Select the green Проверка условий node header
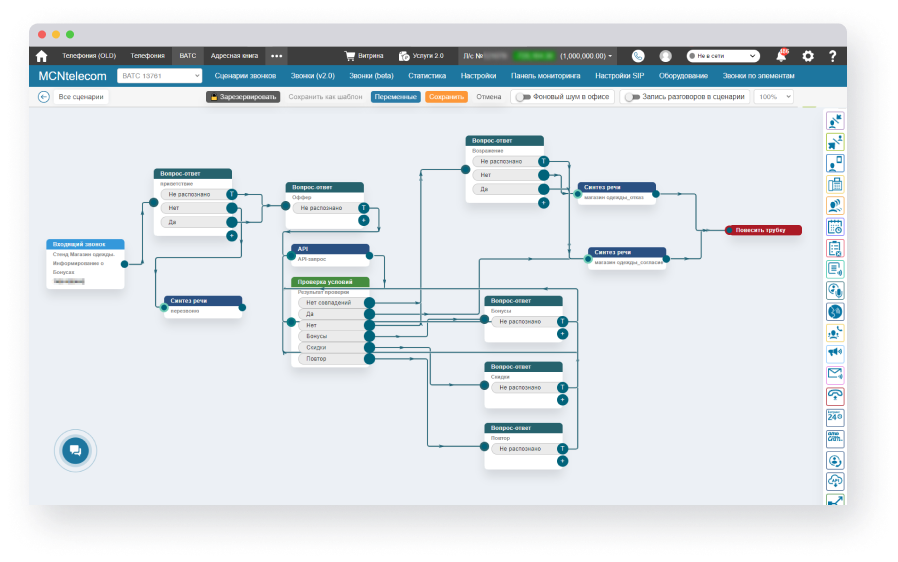This screenshot has height=562, width=898. click(330, 282)
